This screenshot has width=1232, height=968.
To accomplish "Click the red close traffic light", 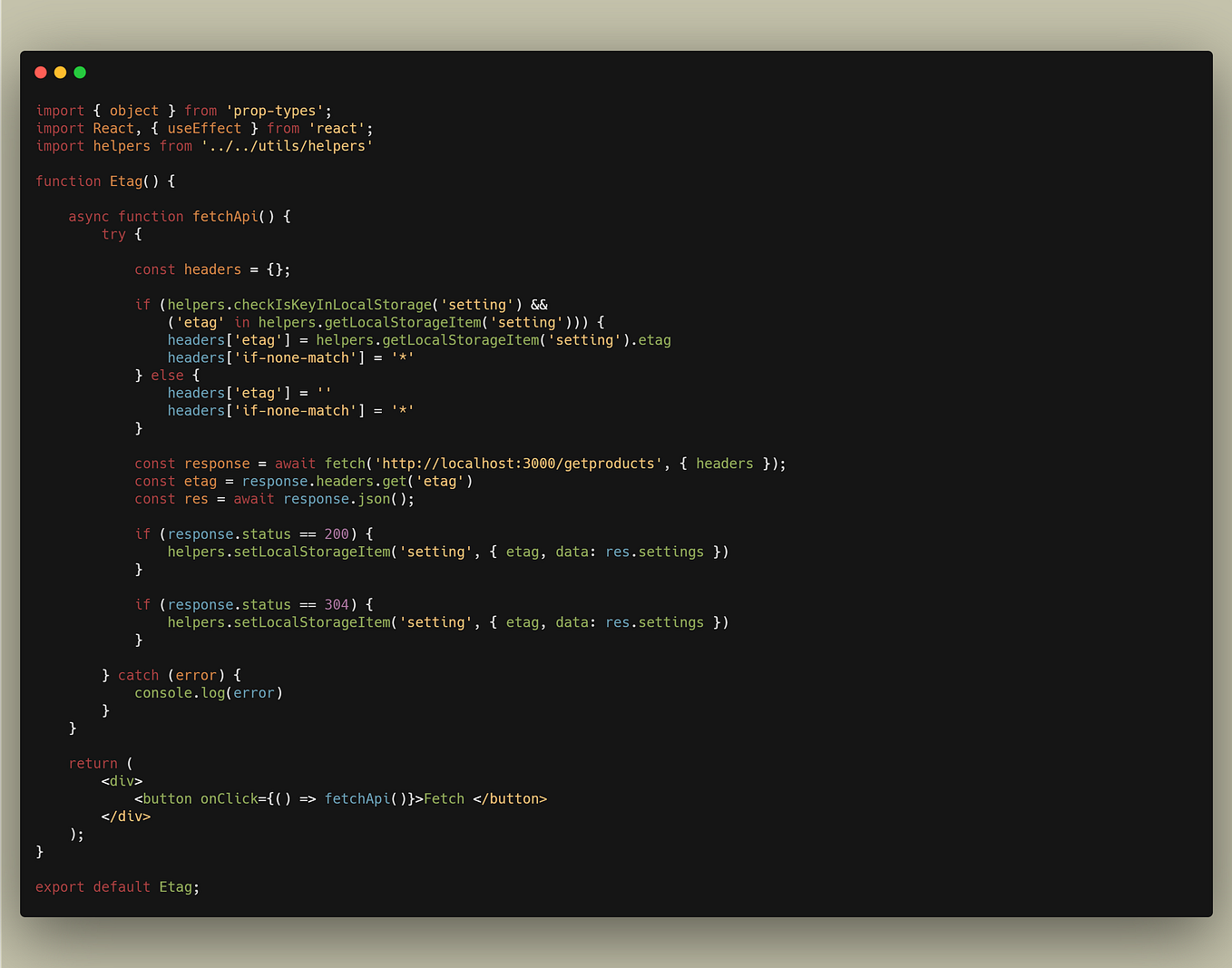I will 41,72.
